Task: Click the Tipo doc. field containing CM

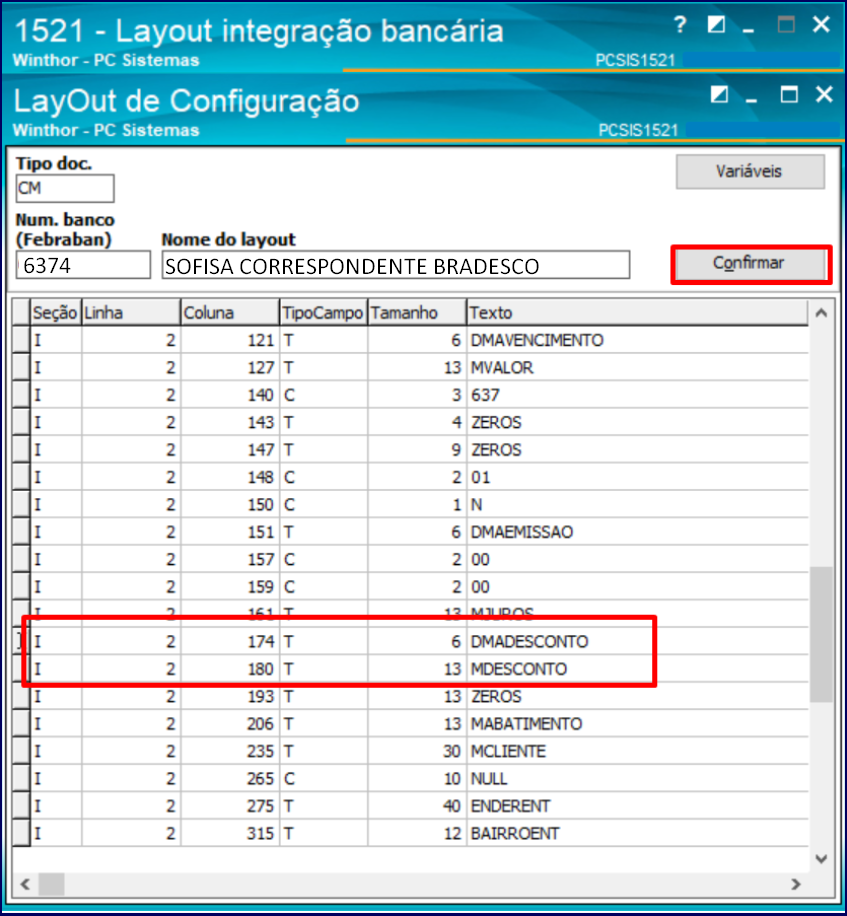Action: click(x=65, y=188)
